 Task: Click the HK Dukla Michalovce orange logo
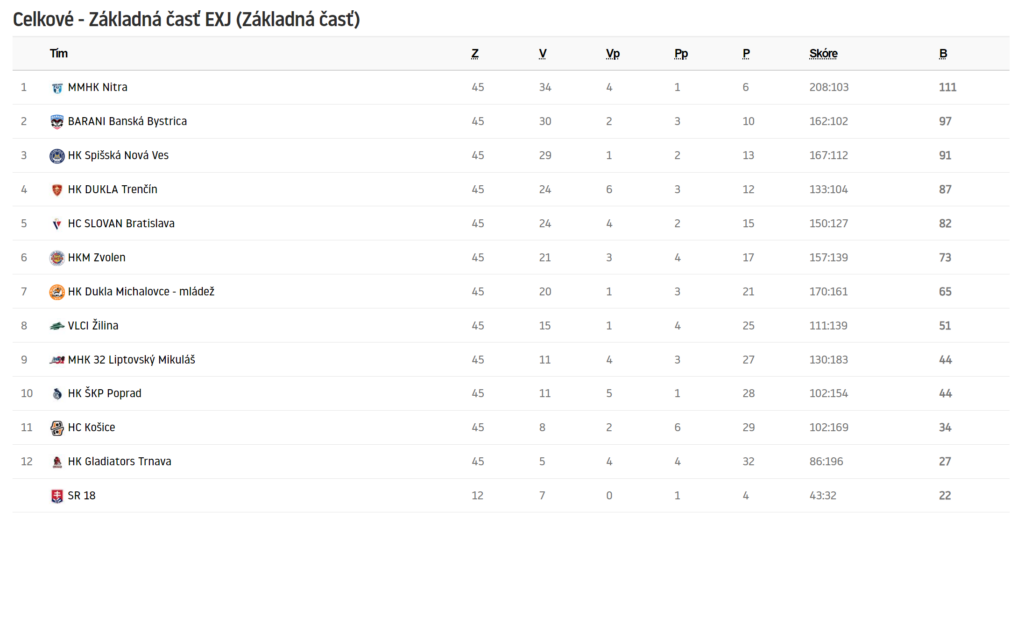[57, 291]
